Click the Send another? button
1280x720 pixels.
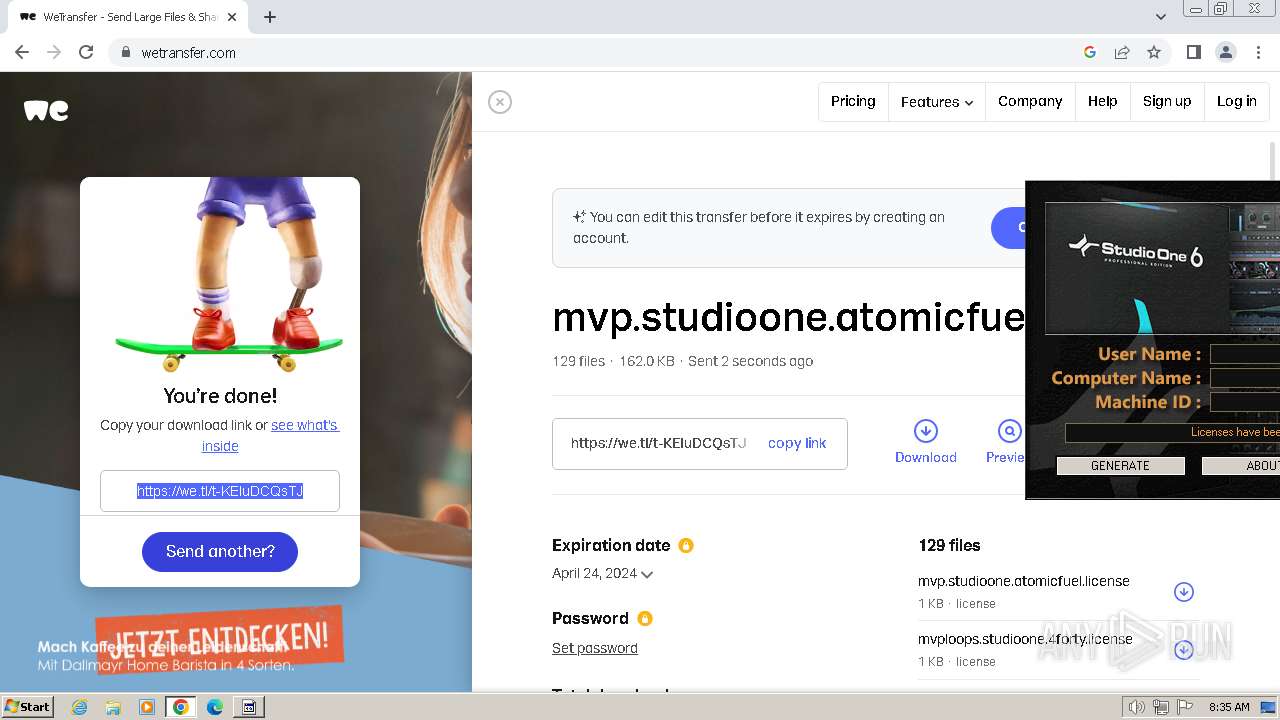[x=220, y=551]
